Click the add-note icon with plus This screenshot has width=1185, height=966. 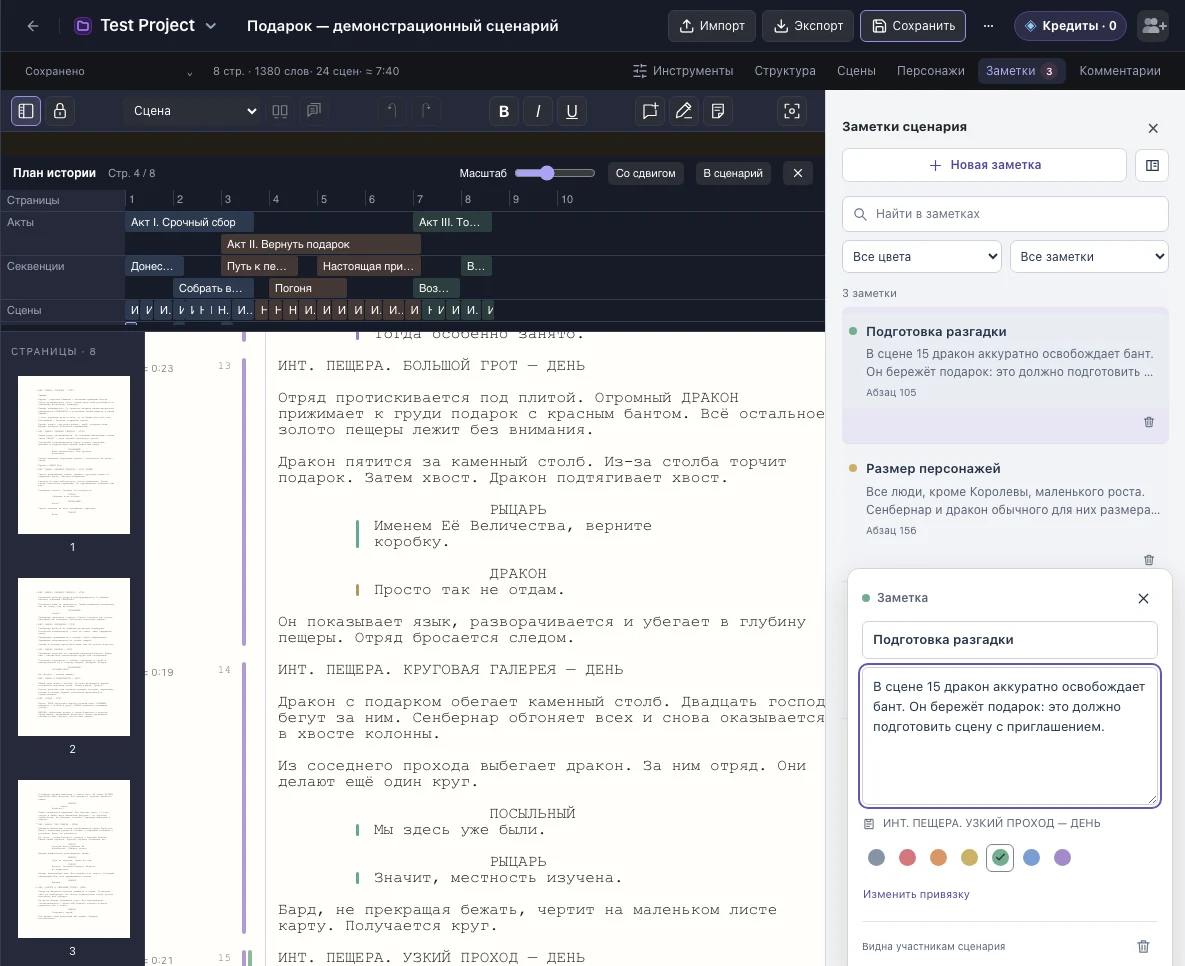(650, 111)
